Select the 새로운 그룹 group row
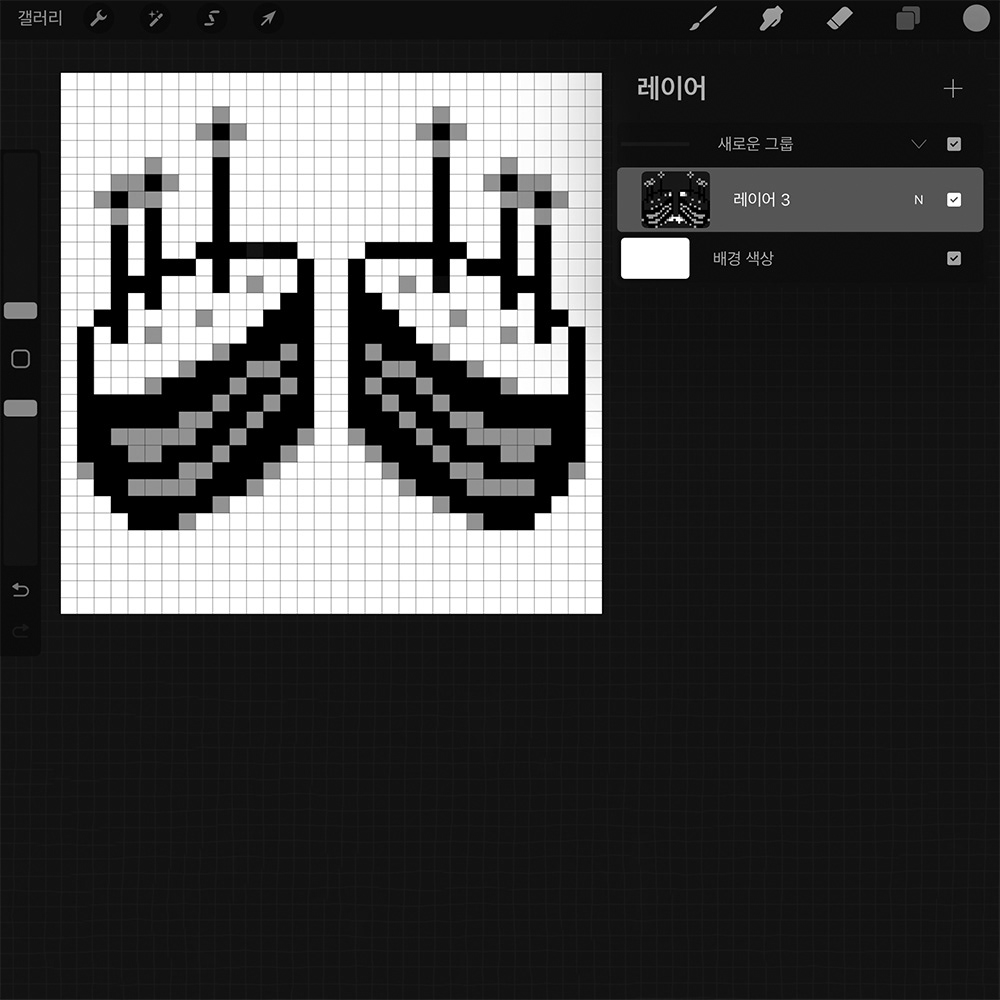 coord(800,144)
